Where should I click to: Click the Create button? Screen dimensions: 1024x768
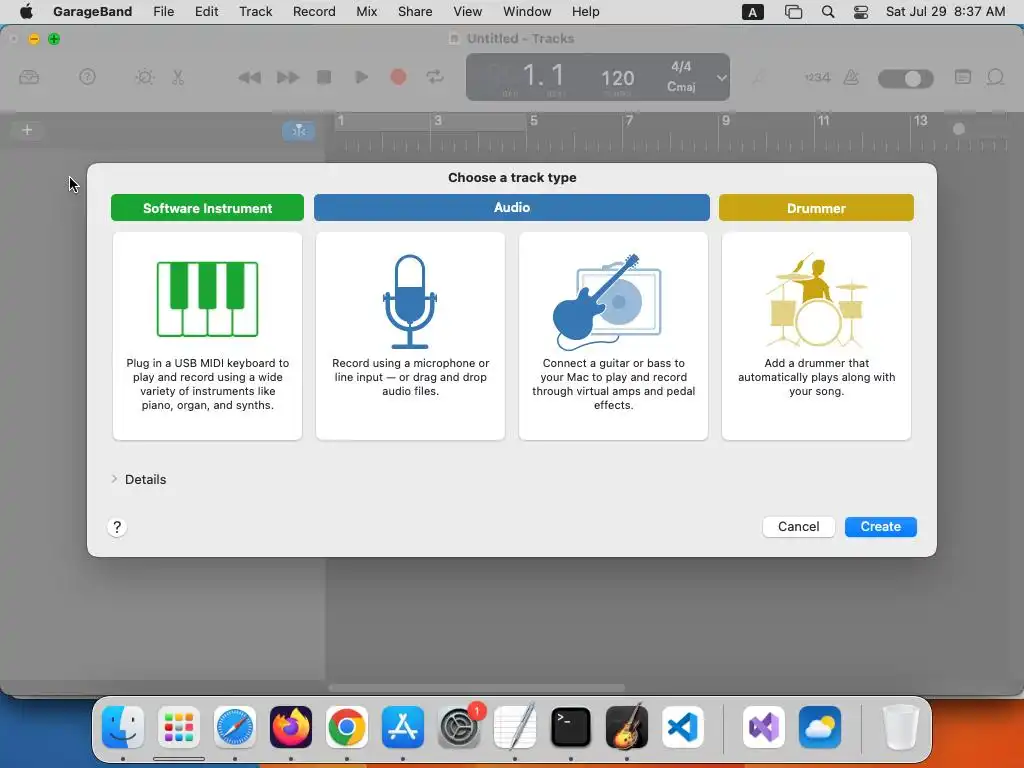click(880, 526)
